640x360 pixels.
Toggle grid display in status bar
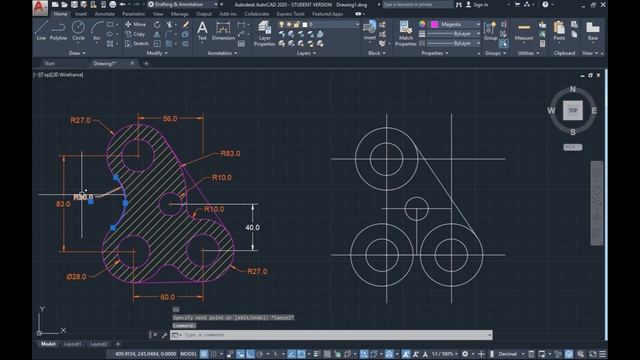[204, 354]
